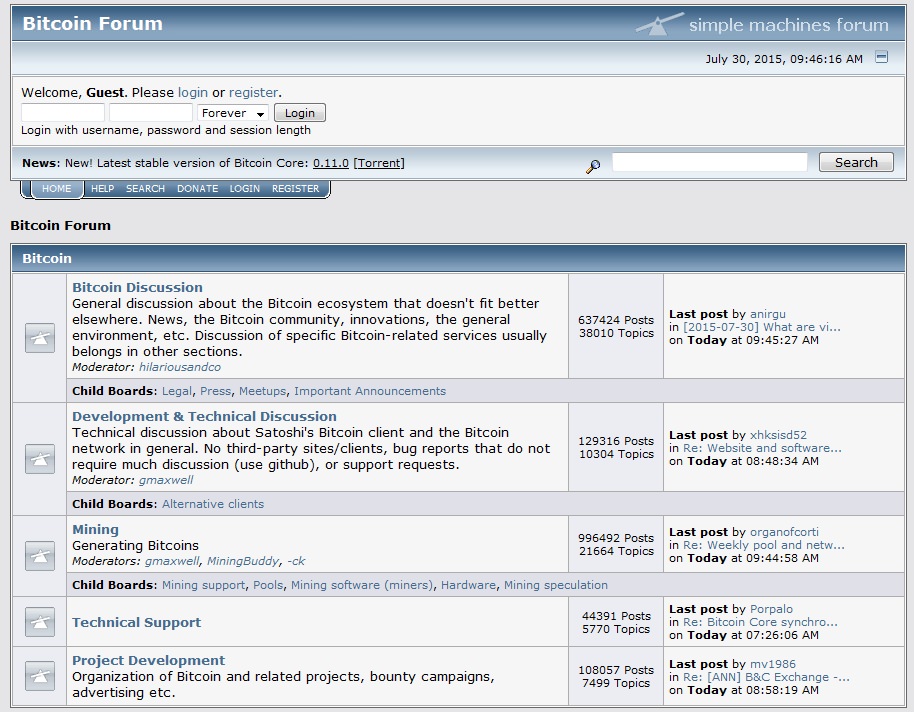Collapse the header with the minus icon
This screenshot has width=914, height=712.
pyautogui.click(x=881, y=57)
